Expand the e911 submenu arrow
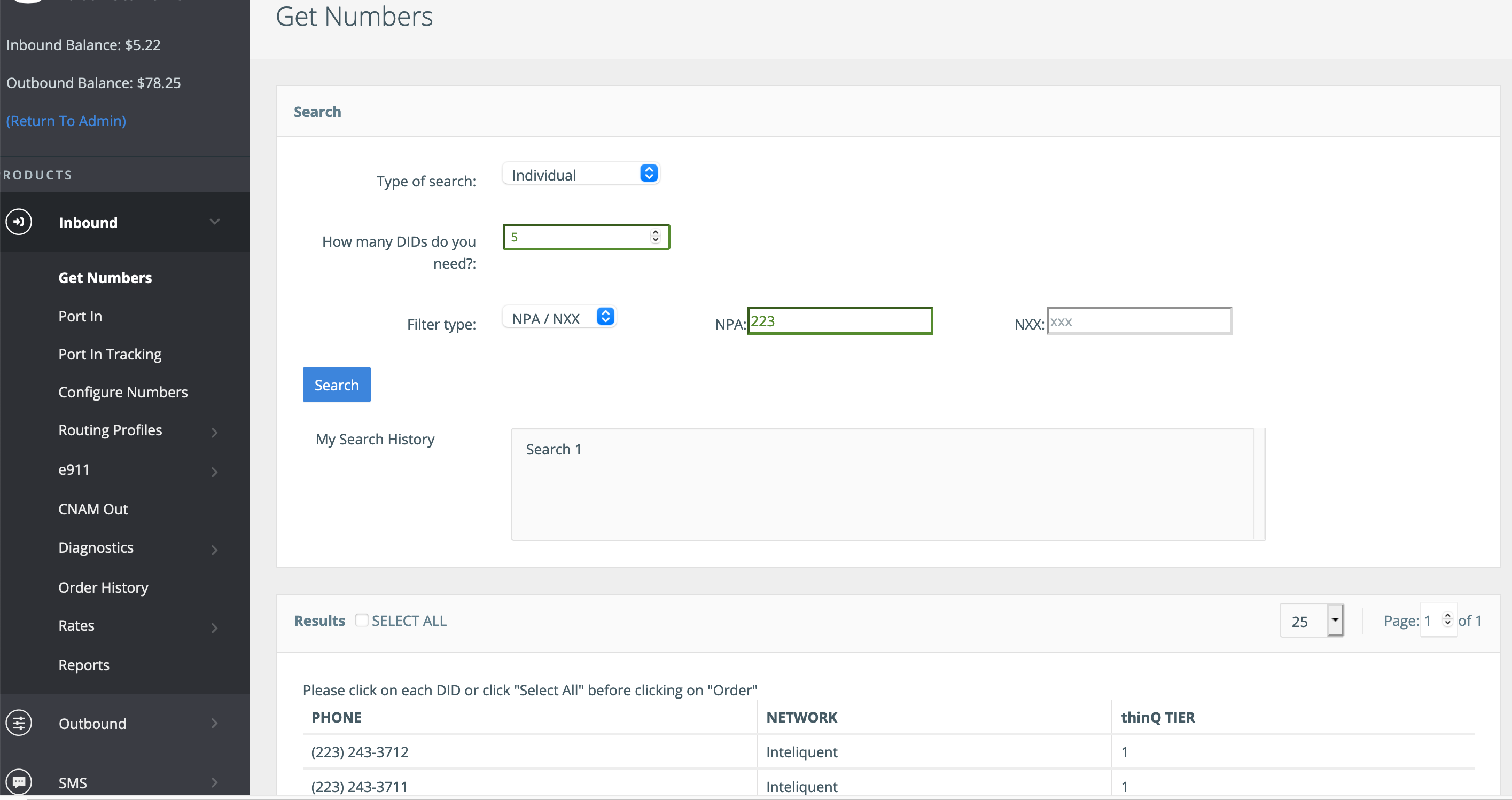 (x=215, y=472)
